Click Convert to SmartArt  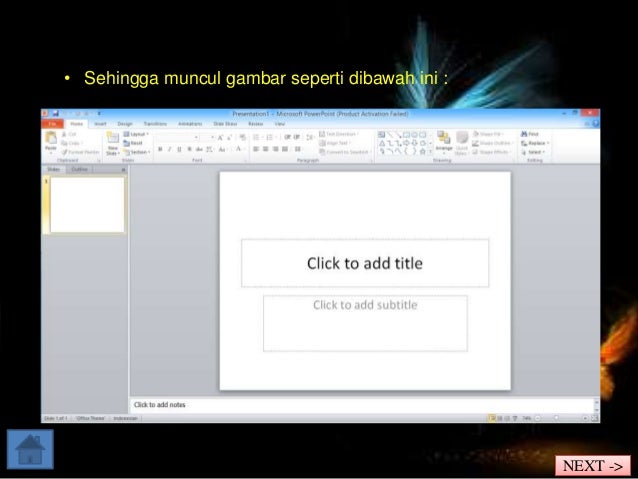coord(345,152)
